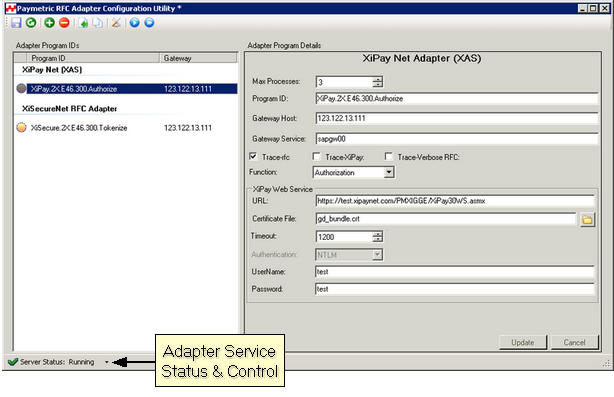The width and height of the screenshot is (614, 397).
Task: Enable the Trace-XiPay checkbox
Action: (x=316, y=157)
